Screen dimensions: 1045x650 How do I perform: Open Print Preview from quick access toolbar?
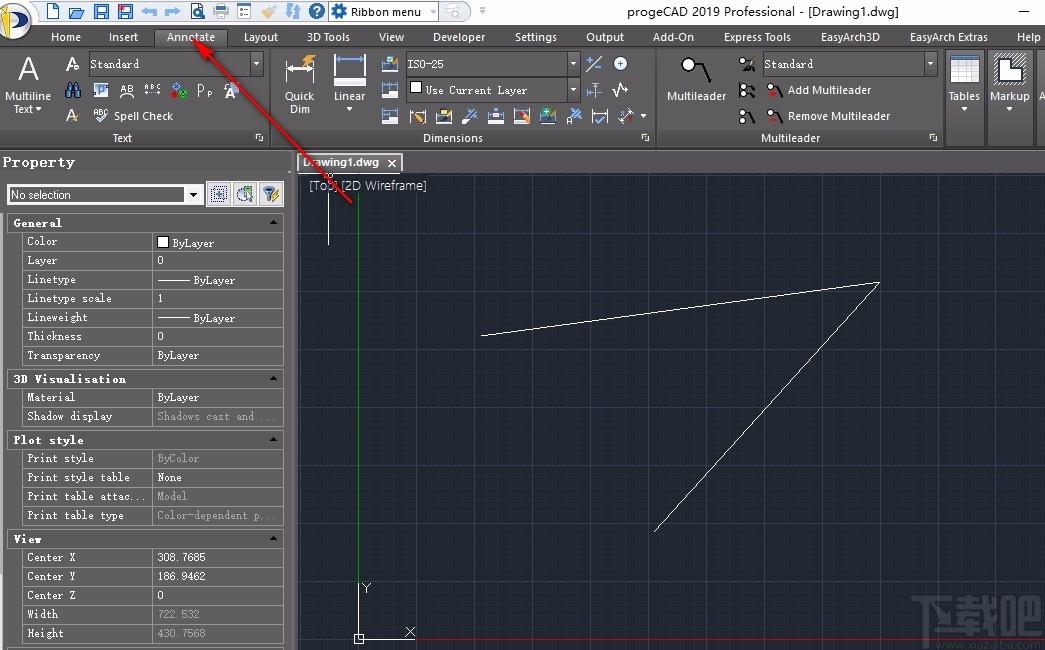(197, 11)
